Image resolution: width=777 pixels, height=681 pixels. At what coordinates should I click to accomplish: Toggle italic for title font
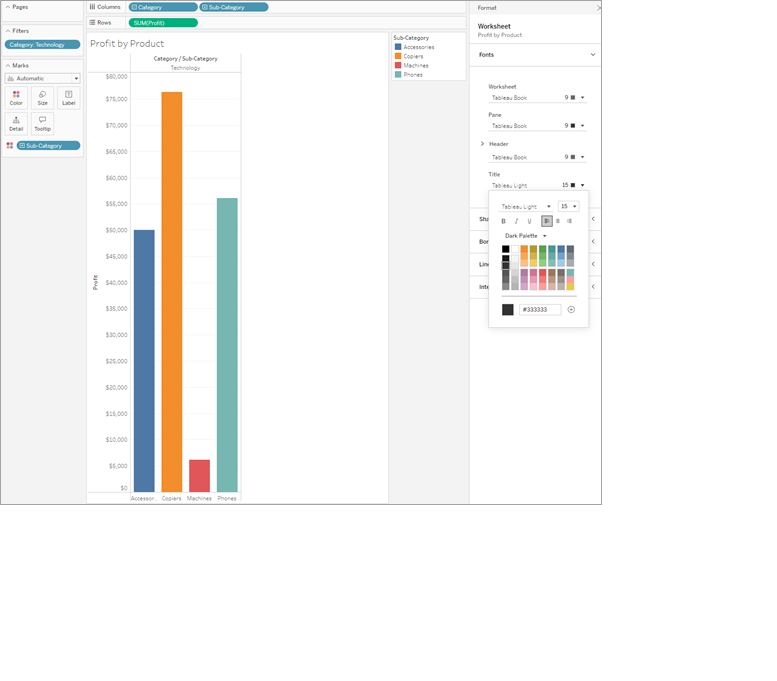point(516,221)
